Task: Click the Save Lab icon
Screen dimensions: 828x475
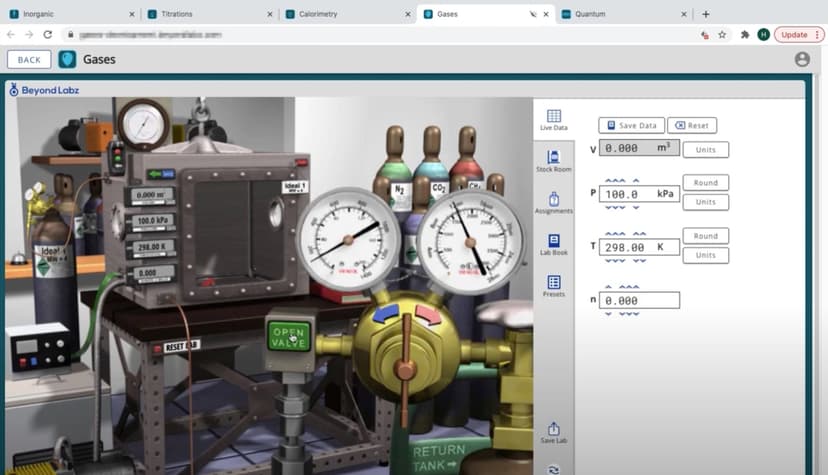Action: click(x=553, y=432)
